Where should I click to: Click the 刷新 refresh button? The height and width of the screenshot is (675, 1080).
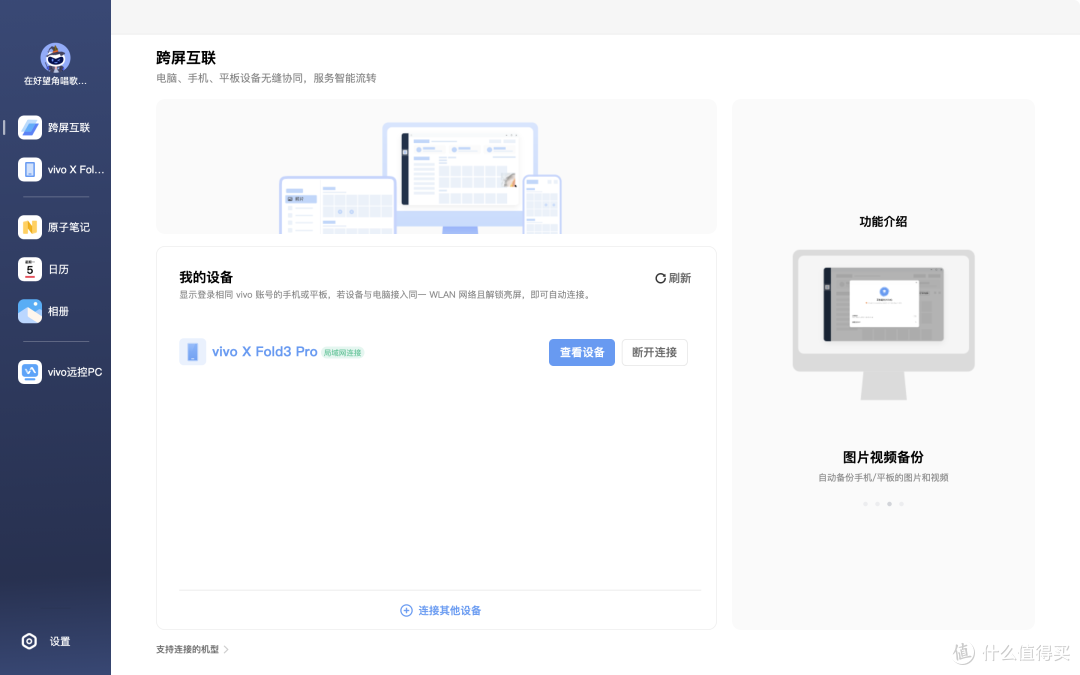coord(673,278)
